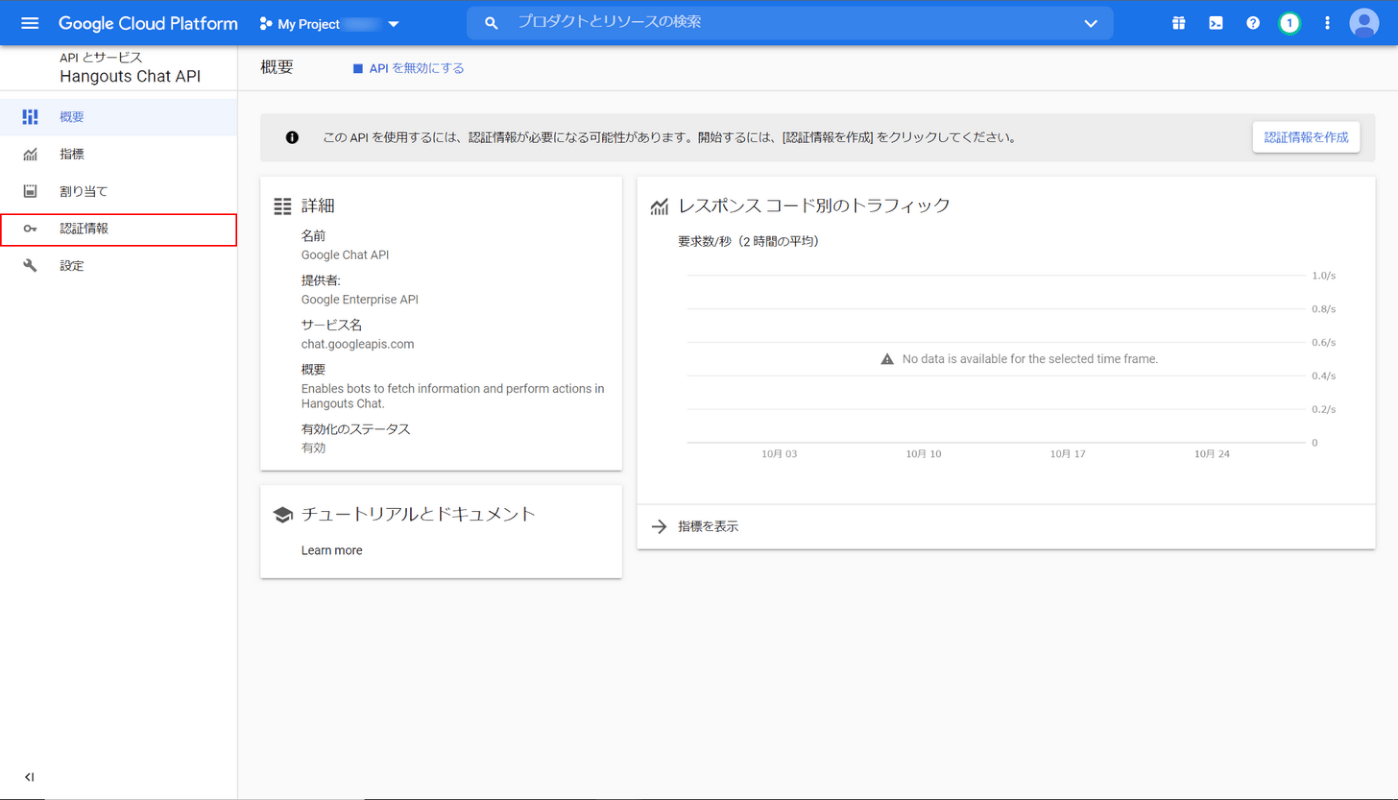This screenshot has width=1398, height=800.
Task: Select 割り当て in the sidebar
Action: tap(118, 191)
